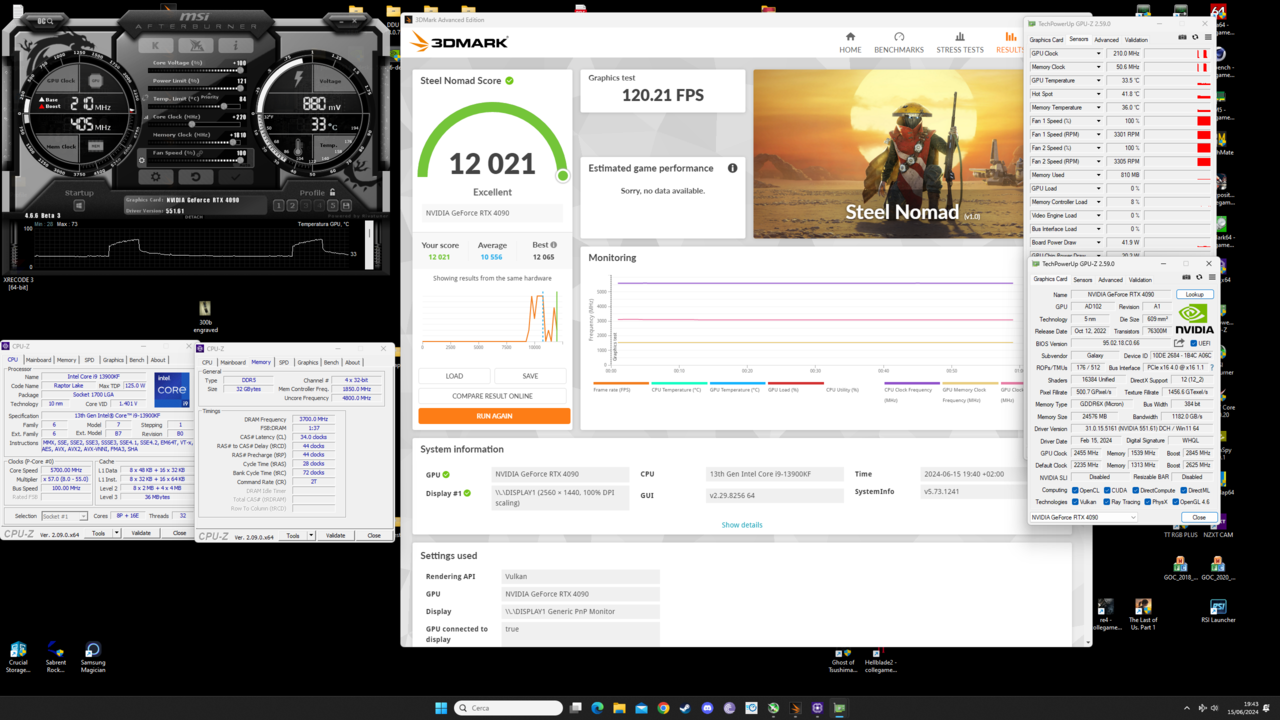Click share BIOS export icon in GPU-Z
1280x720 pixels.
(1179, 343)
